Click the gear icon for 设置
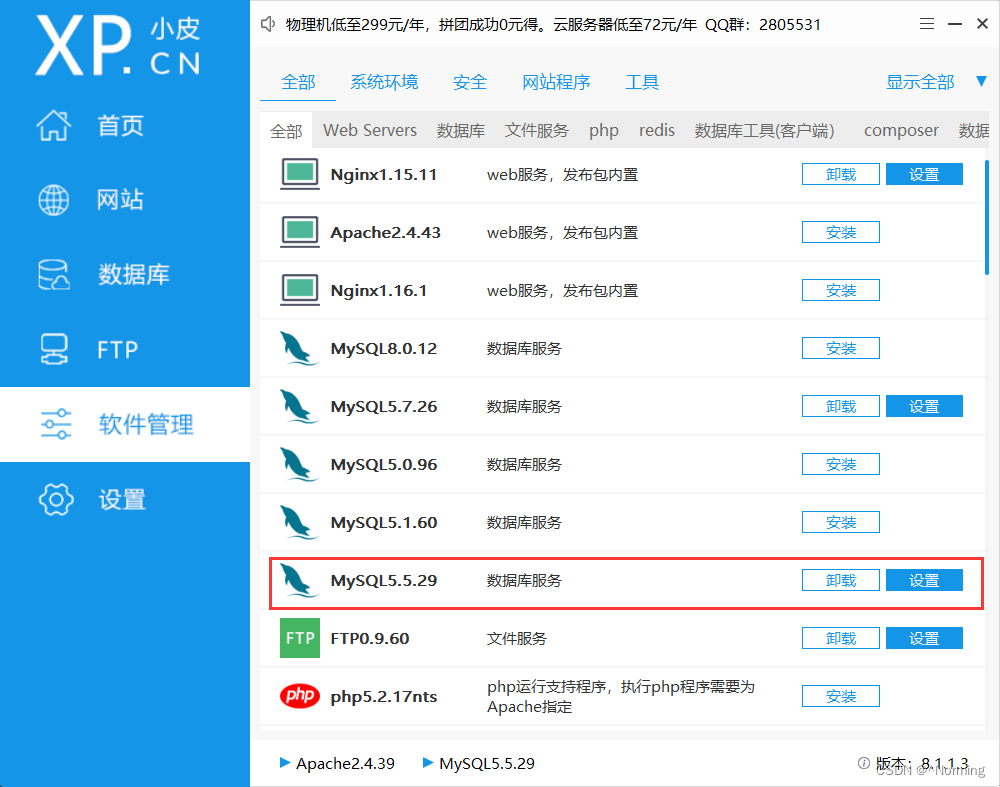Screen dimensions: 1000x787 click(56, 499)
